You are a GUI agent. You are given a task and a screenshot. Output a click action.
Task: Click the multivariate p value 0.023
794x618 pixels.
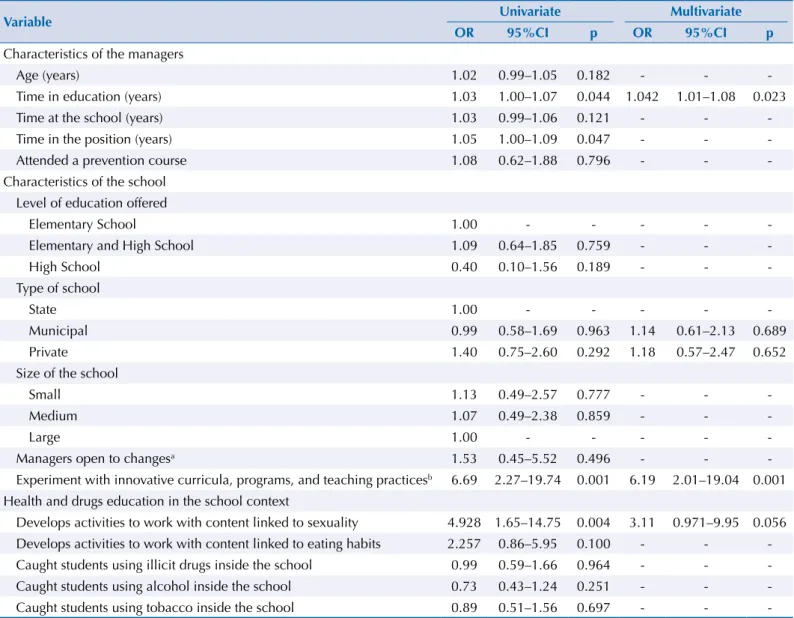[x=769, y=97]
